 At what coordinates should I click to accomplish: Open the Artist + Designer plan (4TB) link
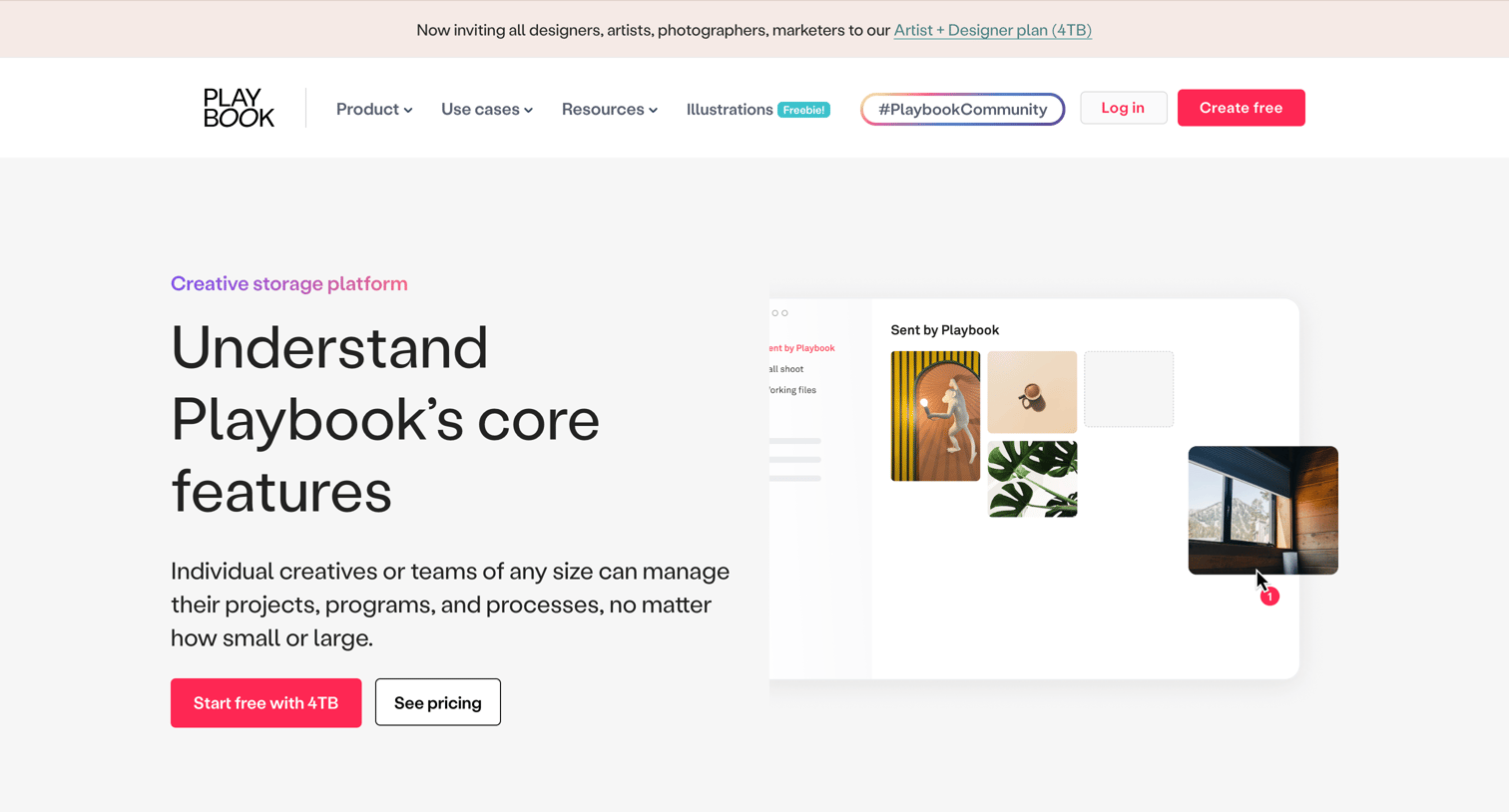point(993,30)
